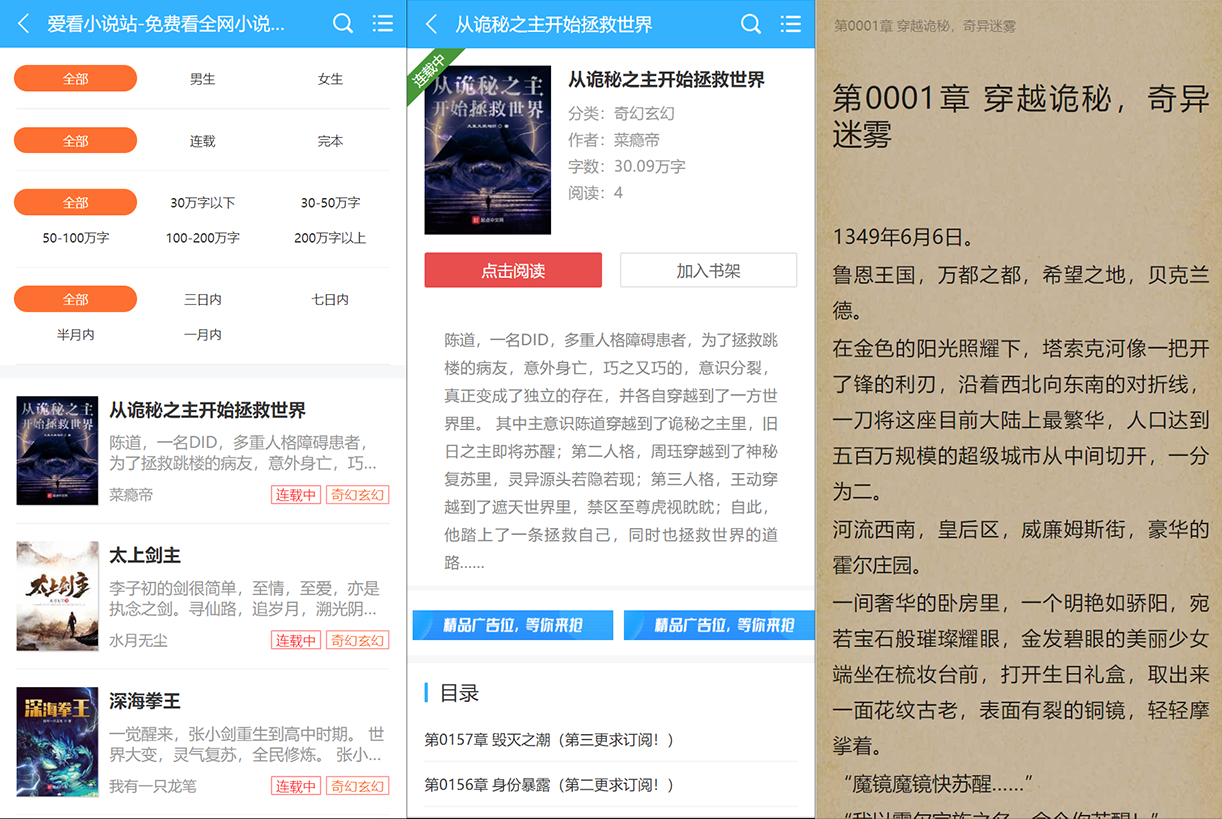Tap back arrow in novel list header
This screenshot has width=1222, height=819.
(24, 24)
